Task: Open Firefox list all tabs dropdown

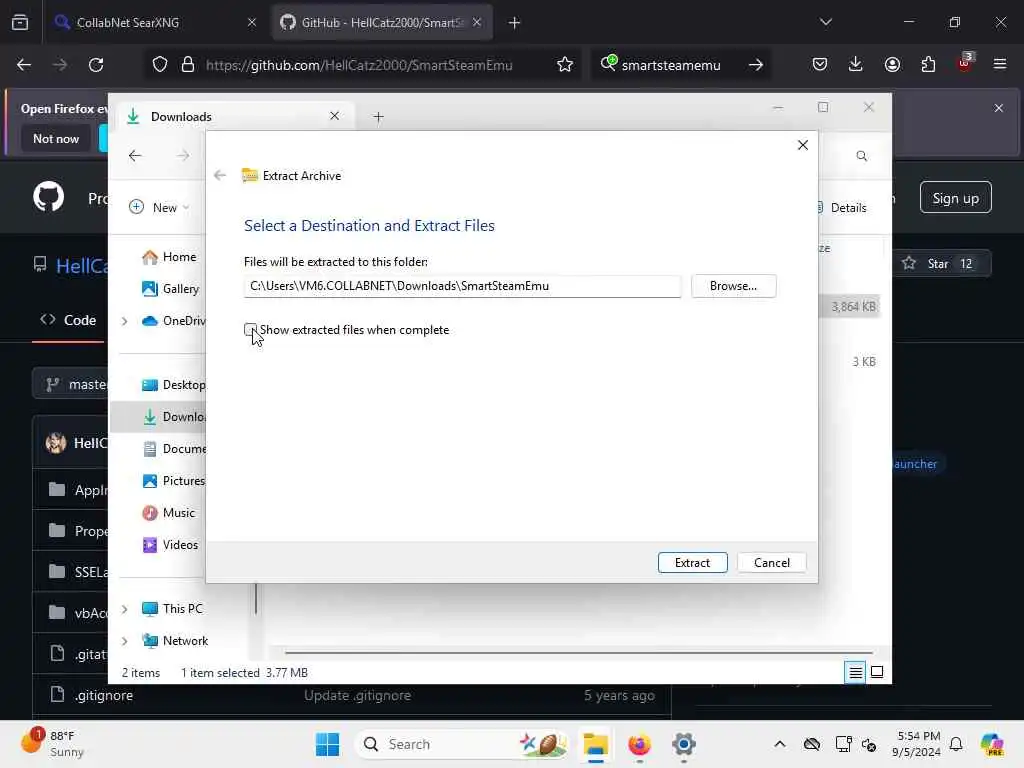Action: (825, 22)
